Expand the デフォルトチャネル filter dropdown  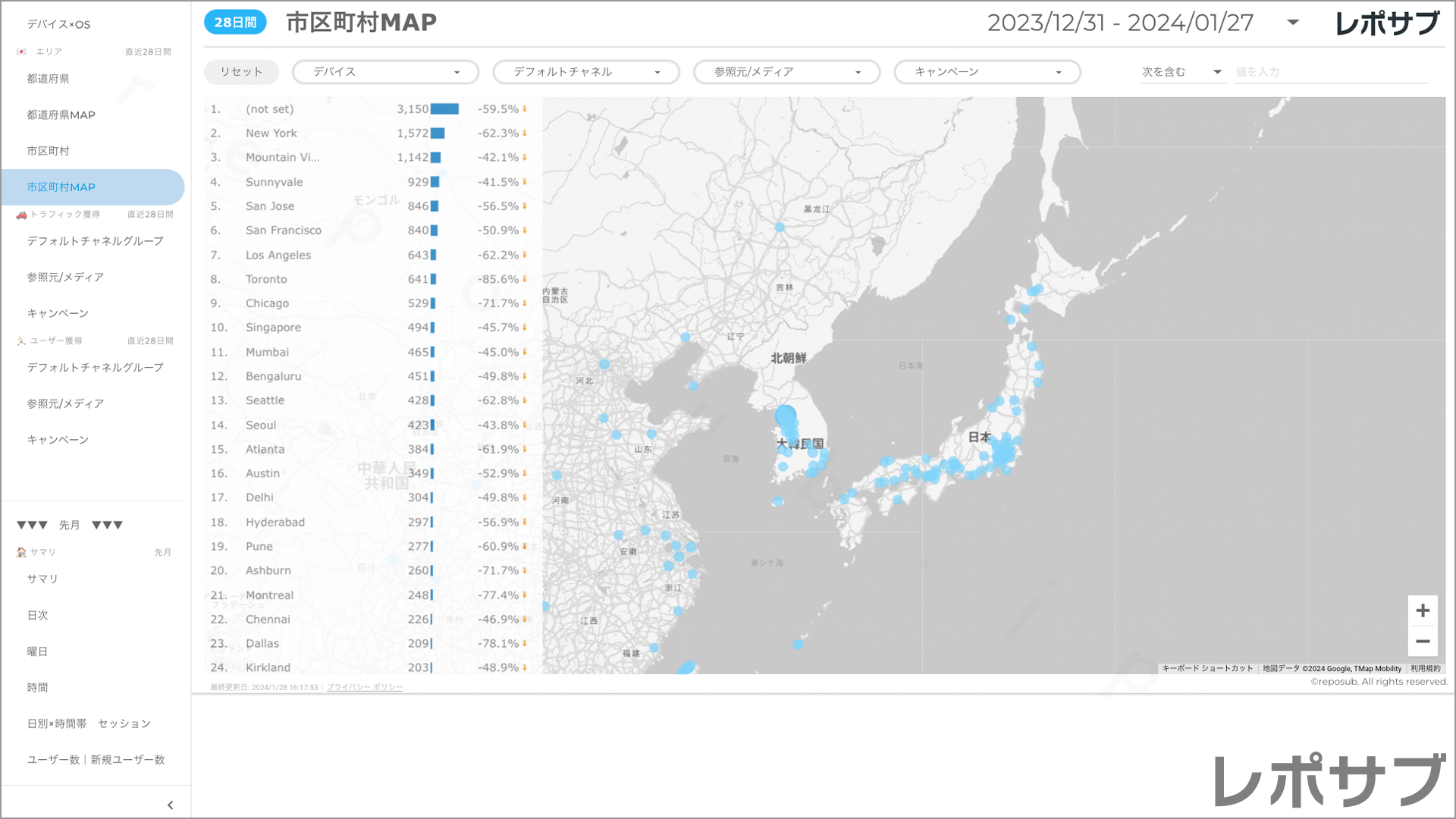coord(586,72)
